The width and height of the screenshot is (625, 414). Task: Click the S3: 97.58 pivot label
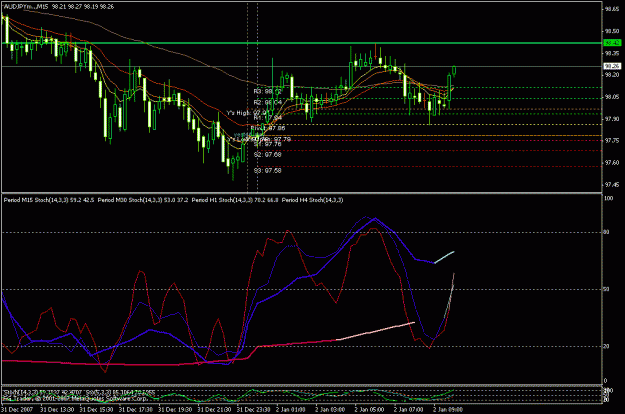tap(267, 171)
